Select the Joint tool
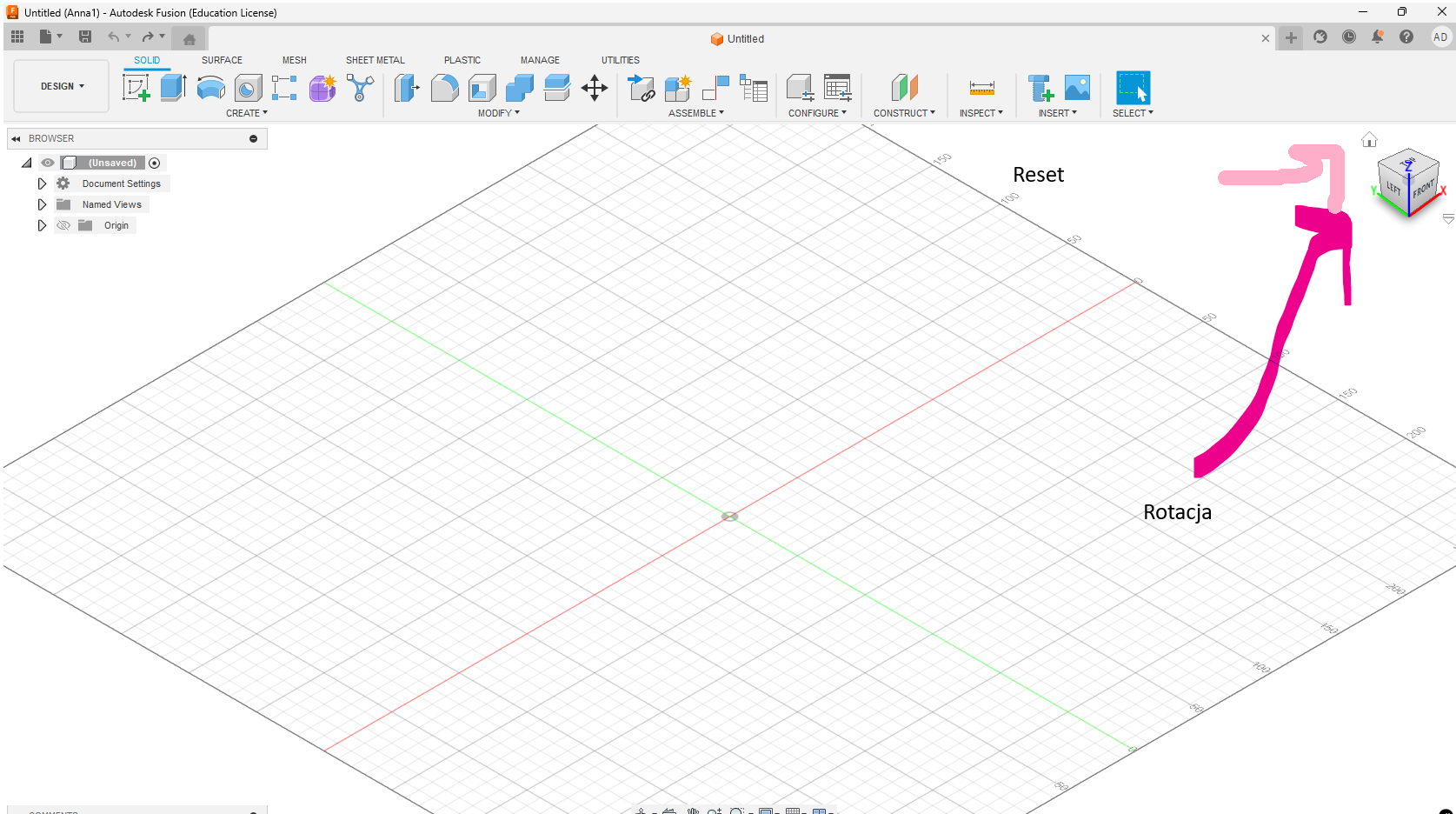 715,88
